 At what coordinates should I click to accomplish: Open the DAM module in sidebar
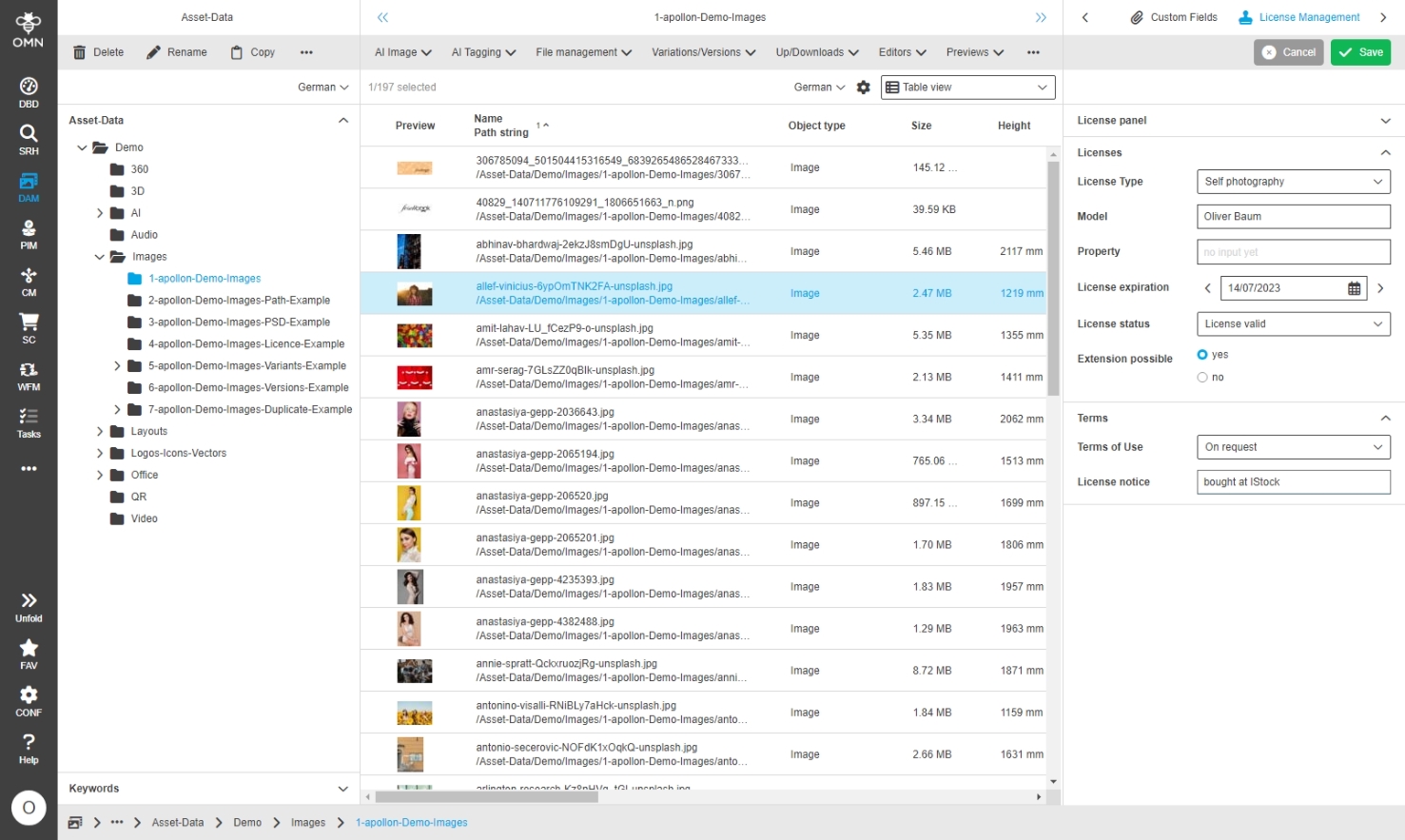(x=29, y=186)
